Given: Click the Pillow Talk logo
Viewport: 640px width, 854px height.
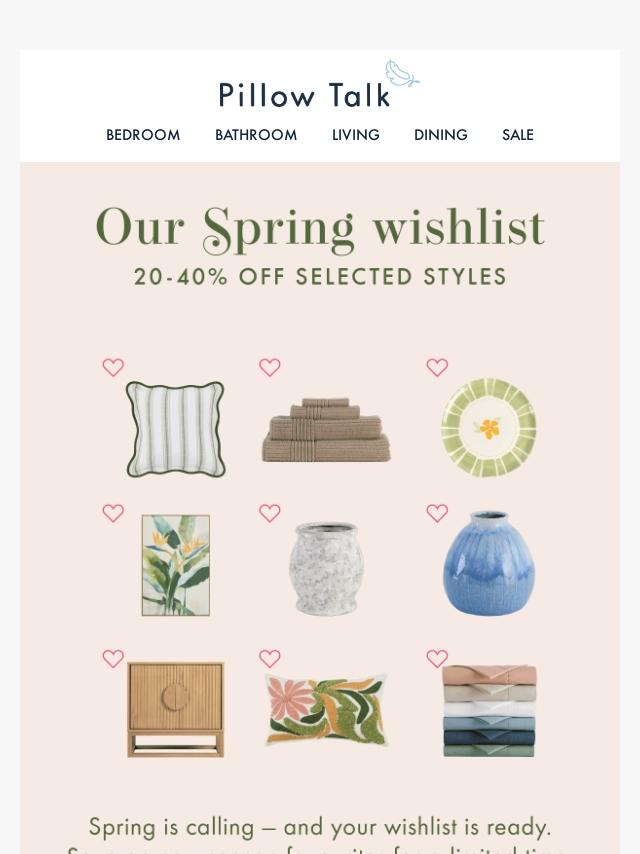Looking at the screenshot, I should coord(319,84).
